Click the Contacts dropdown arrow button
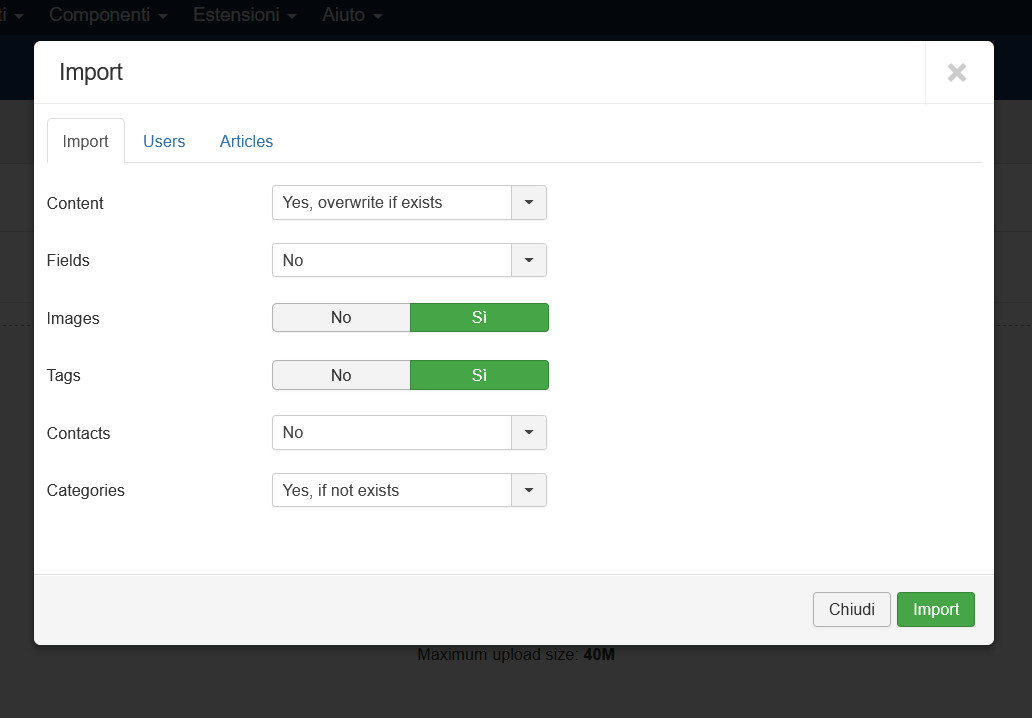The height and width of the screenshot is (718, 1032). [x=529, y=432]
